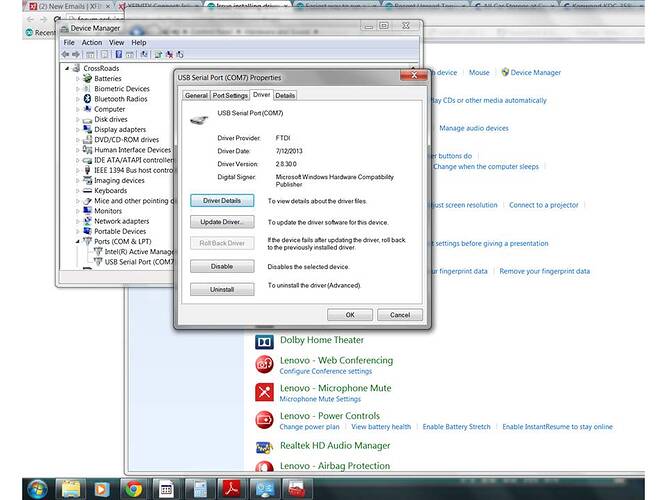Viewport: 666px width, 500px height.
Task: Click the Batteries device icon
Action: click(x=87, y=79)
